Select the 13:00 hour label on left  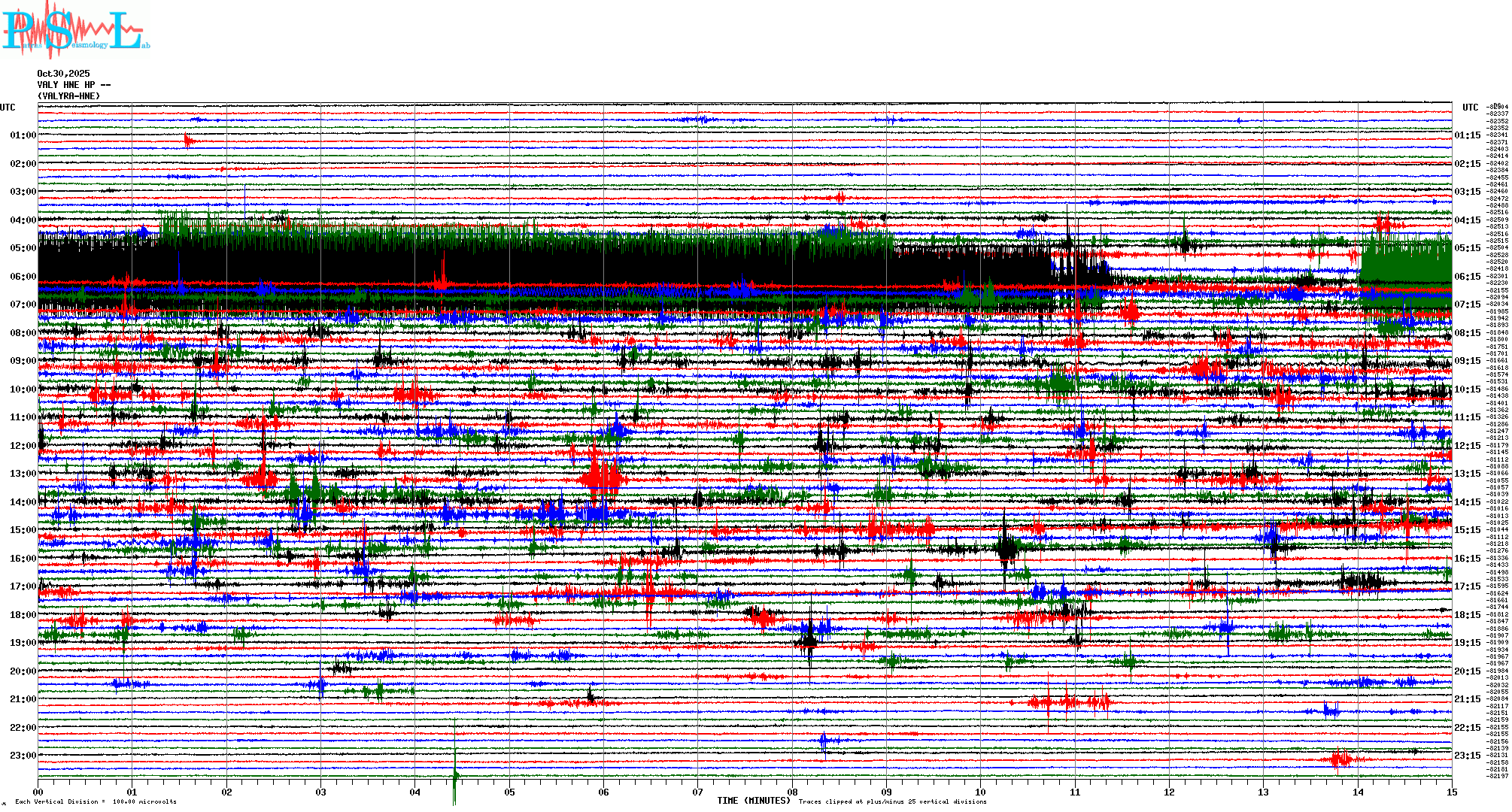23,474
